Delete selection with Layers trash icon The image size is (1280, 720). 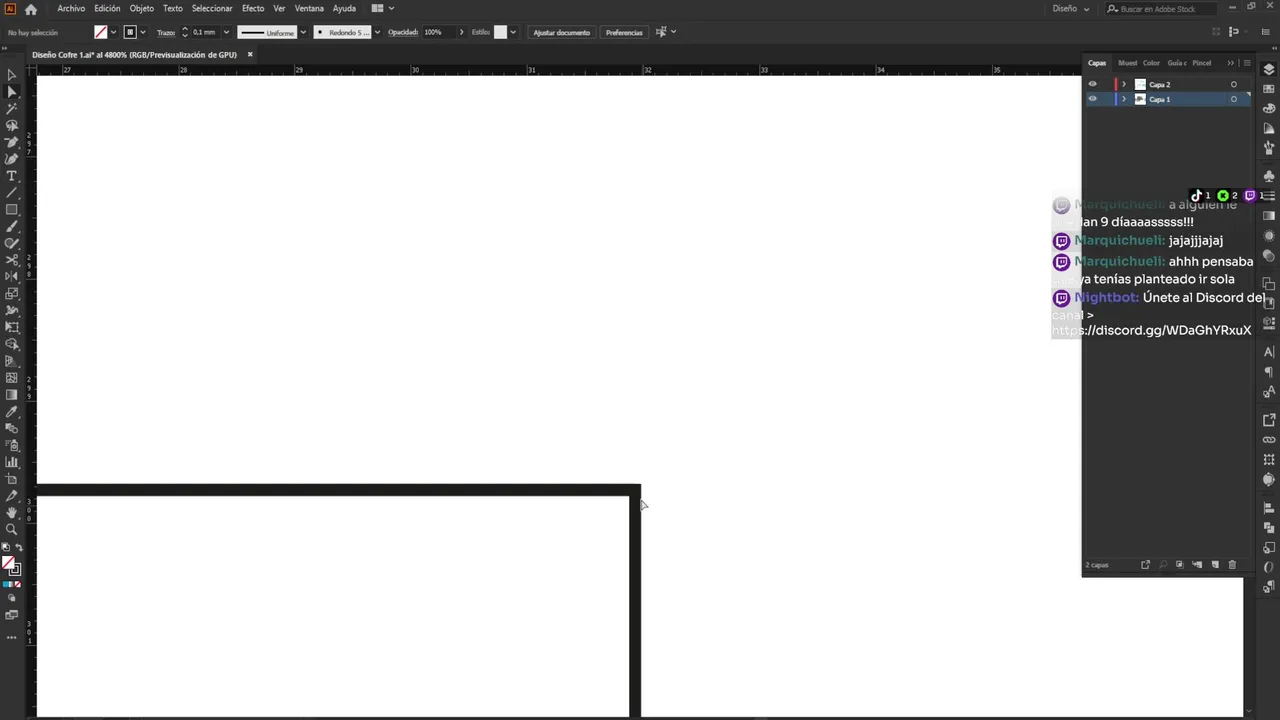[x=1232, y=565]
